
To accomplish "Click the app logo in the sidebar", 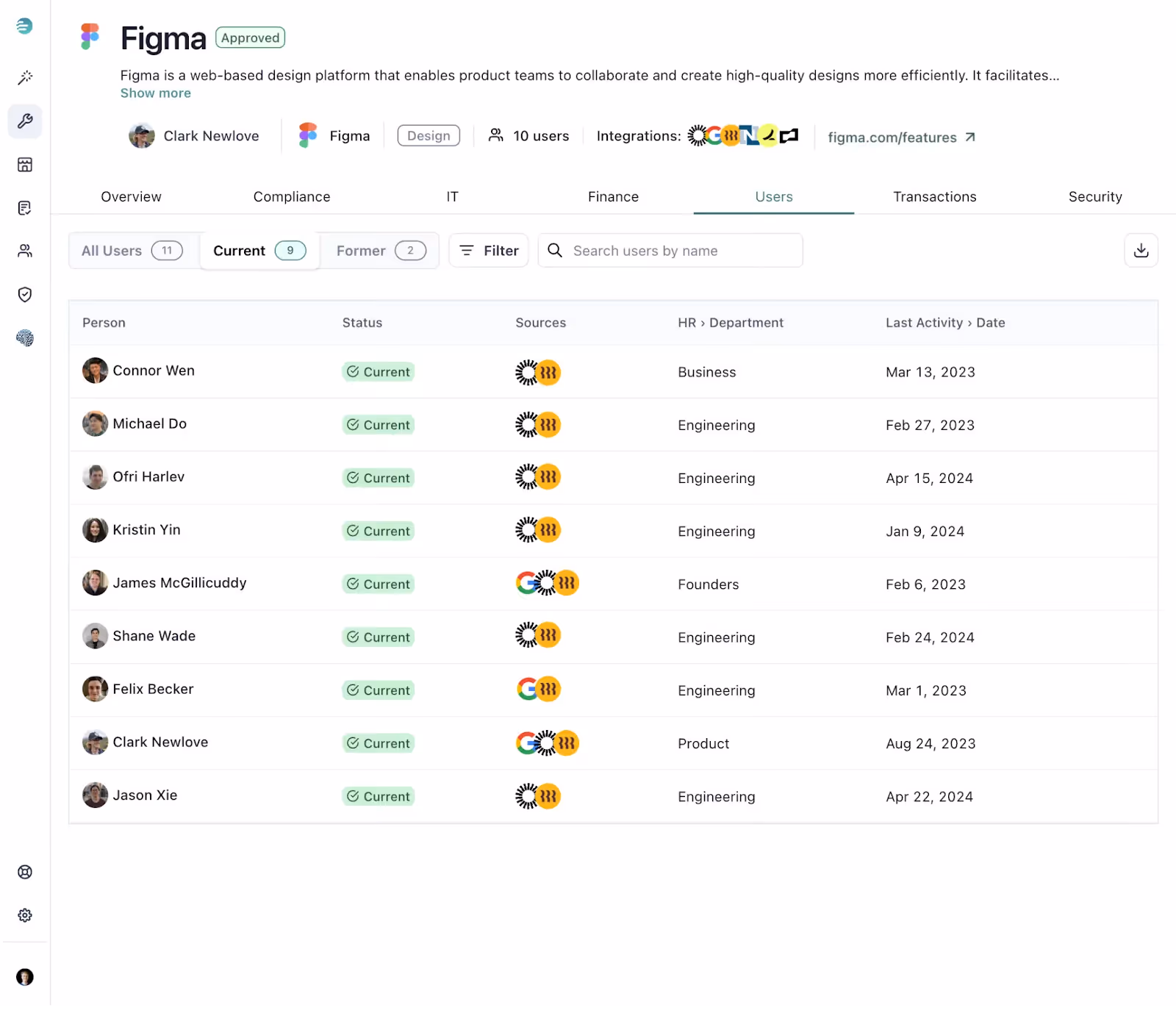I will (x=24, y=26).
